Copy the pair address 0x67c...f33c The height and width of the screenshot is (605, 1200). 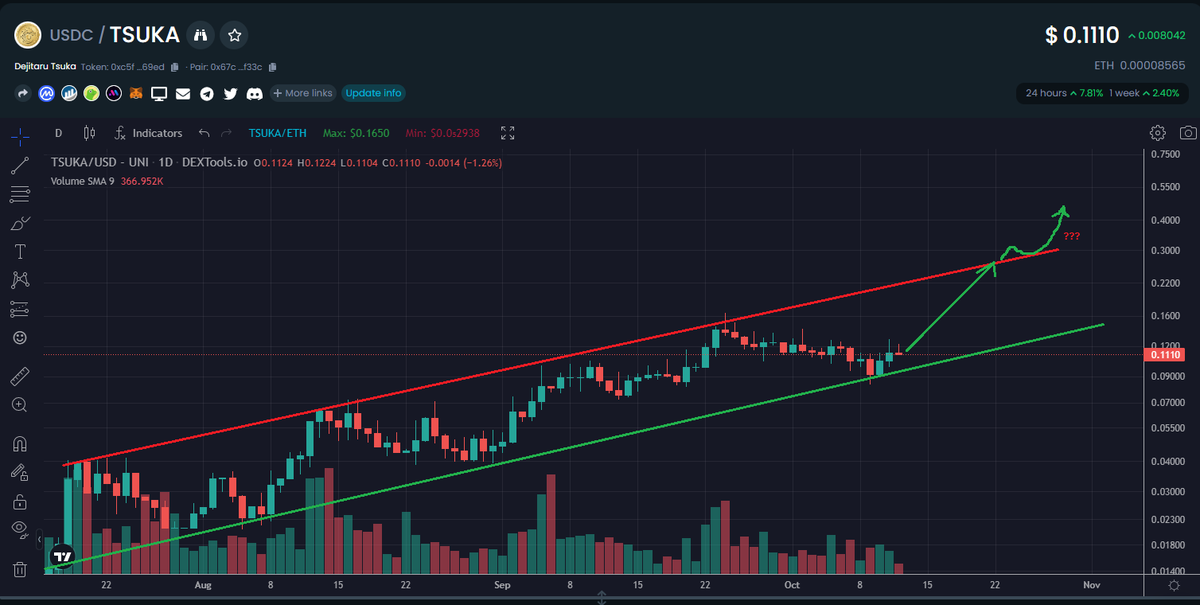(x=272, y=67)
